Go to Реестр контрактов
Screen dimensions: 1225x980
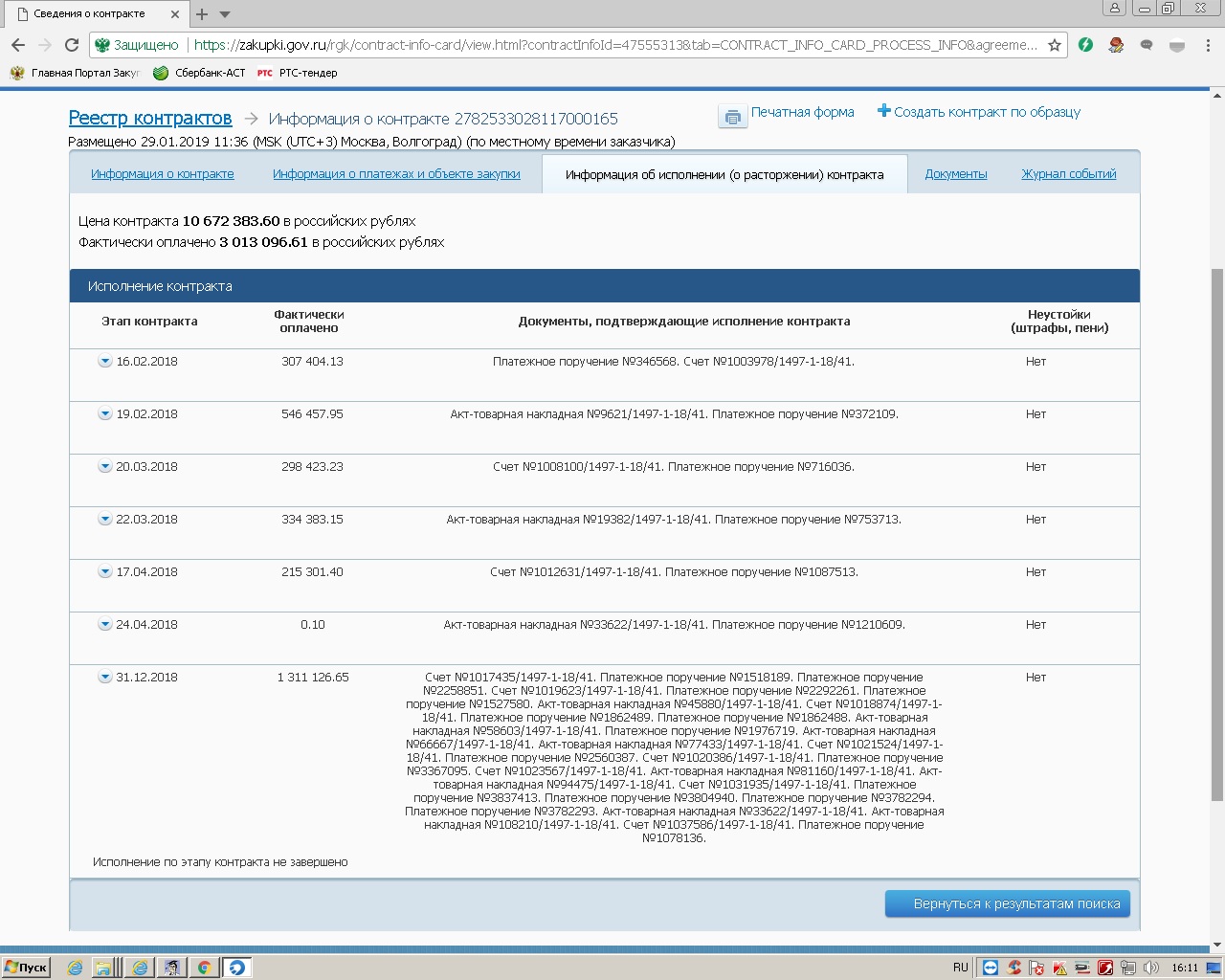click(x=150, y=118)
